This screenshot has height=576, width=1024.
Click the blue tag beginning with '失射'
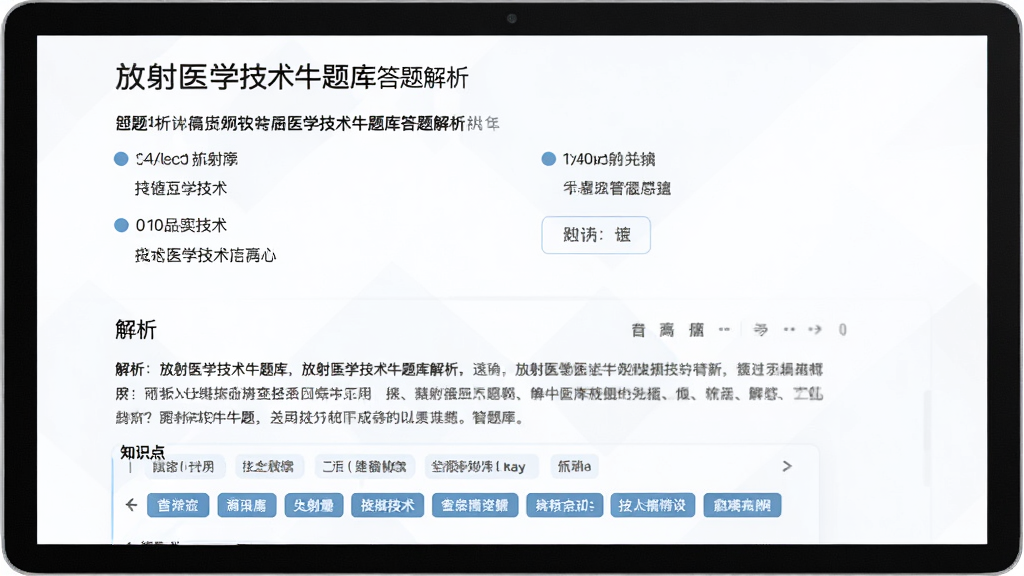313,505
